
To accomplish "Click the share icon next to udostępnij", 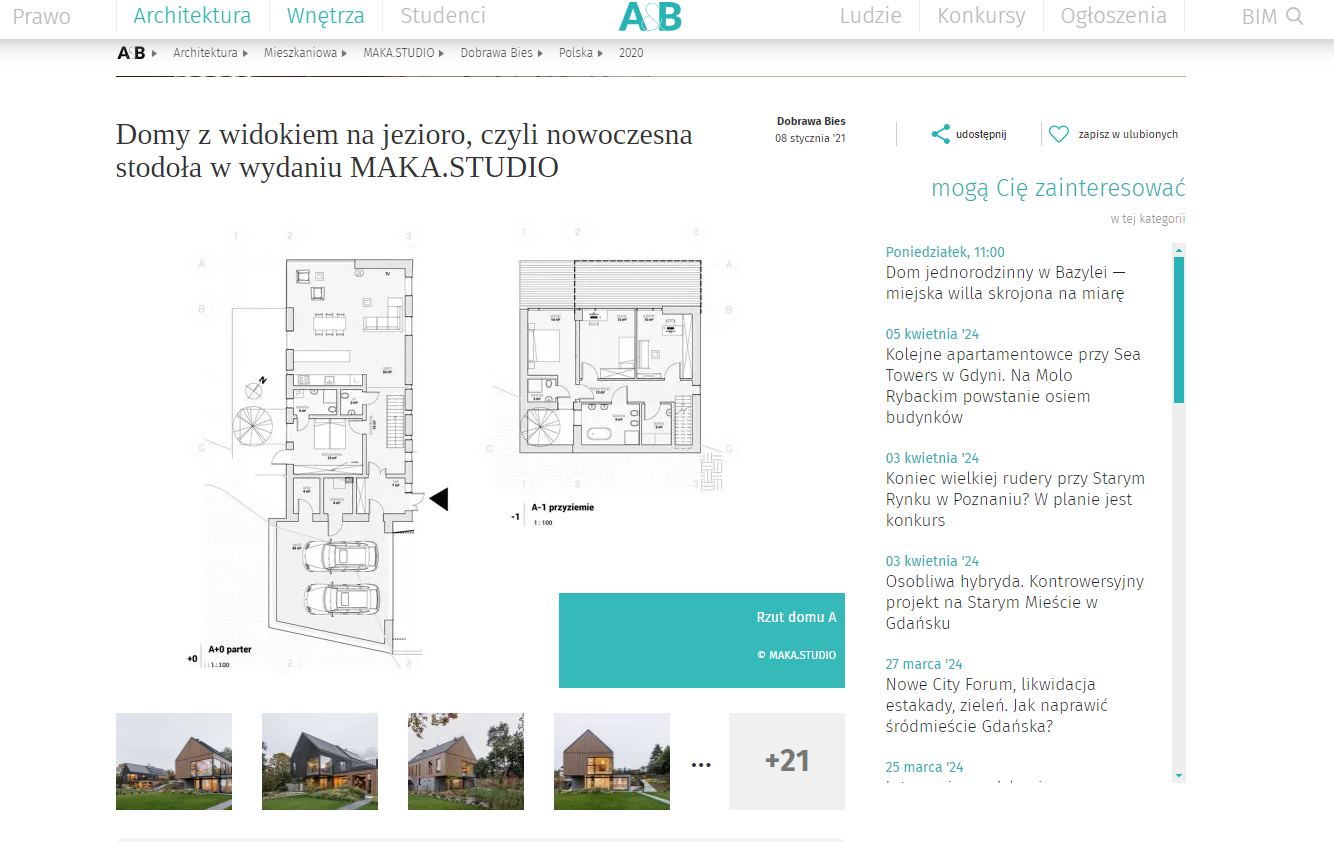I will click(x=940, y=134).
